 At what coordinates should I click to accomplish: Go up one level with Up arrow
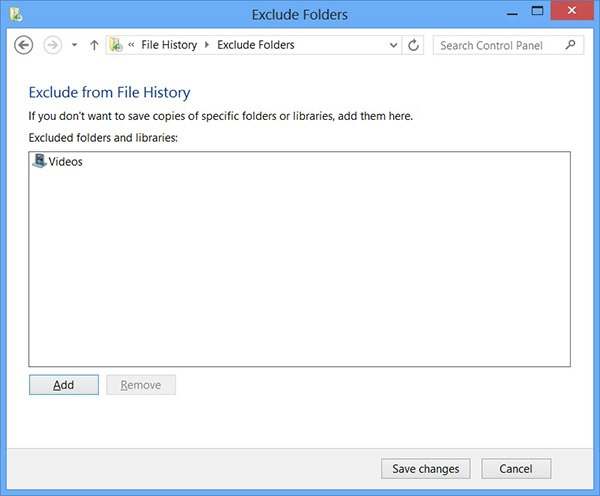[94, 45]
